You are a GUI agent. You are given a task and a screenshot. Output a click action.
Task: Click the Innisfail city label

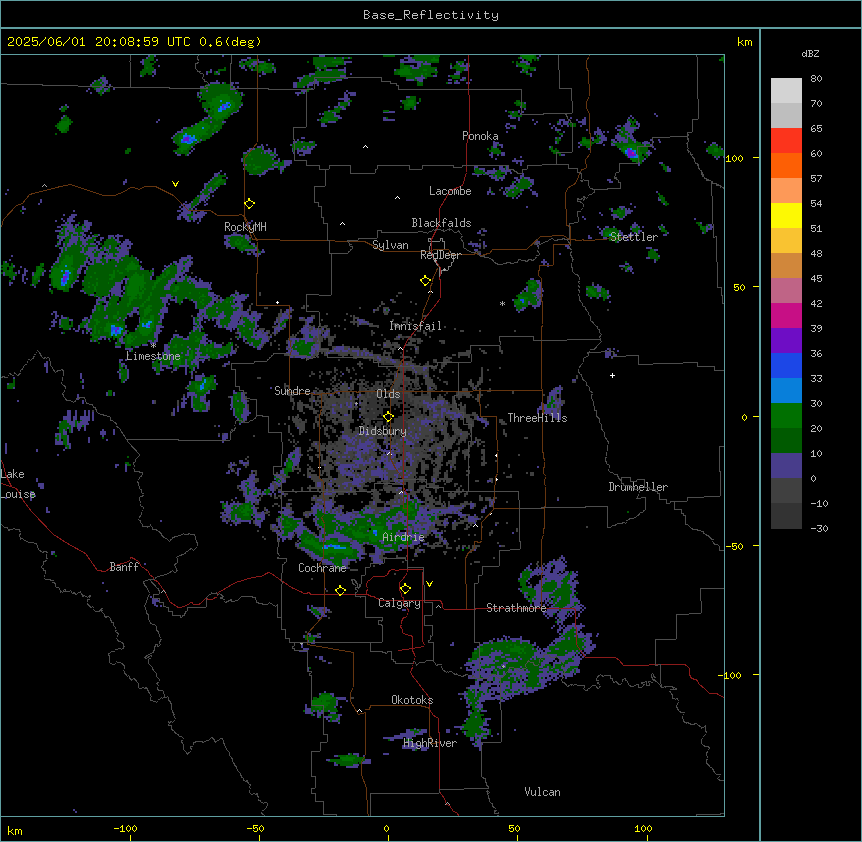click(x=416, y=326)
